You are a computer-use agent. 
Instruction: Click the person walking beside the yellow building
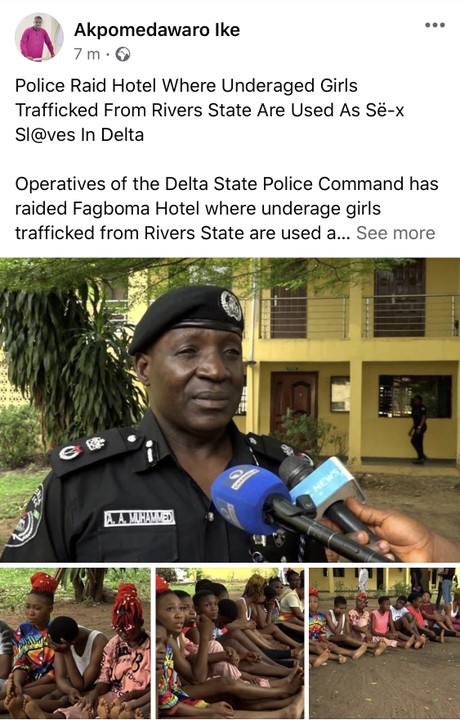[x=418, y=429]
